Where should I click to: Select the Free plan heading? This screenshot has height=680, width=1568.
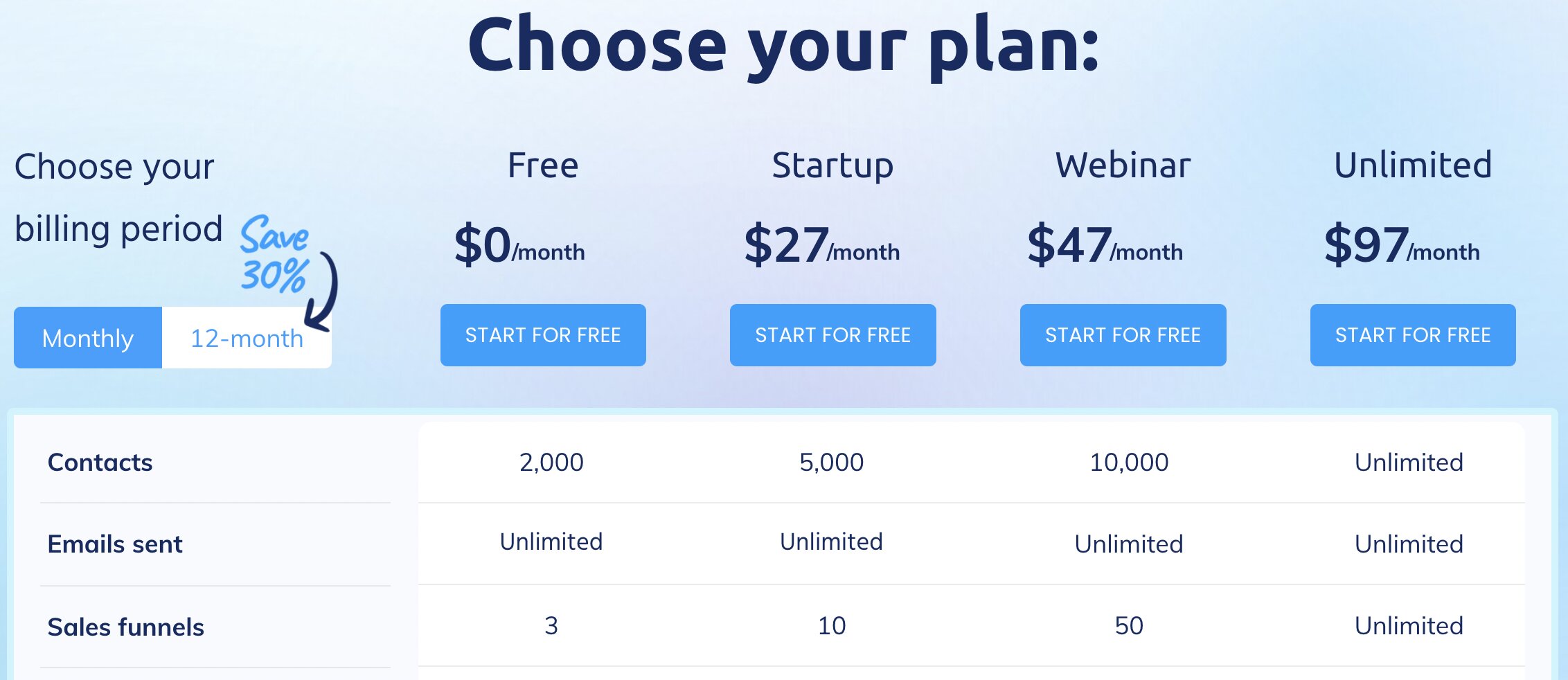(x=543, y=165)
